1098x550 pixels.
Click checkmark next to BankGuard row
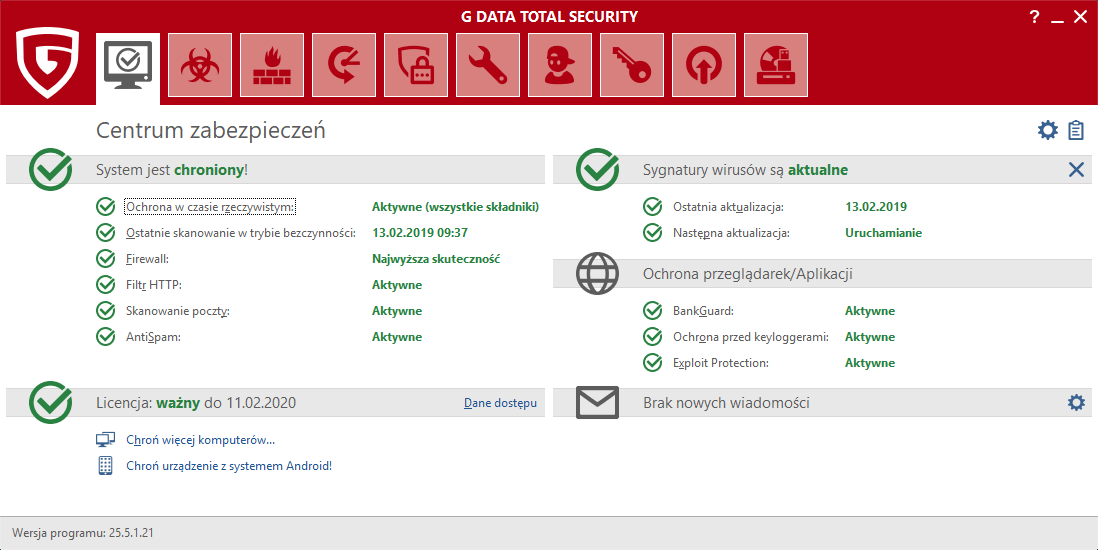pyautogui.click(x=652, y=310)
